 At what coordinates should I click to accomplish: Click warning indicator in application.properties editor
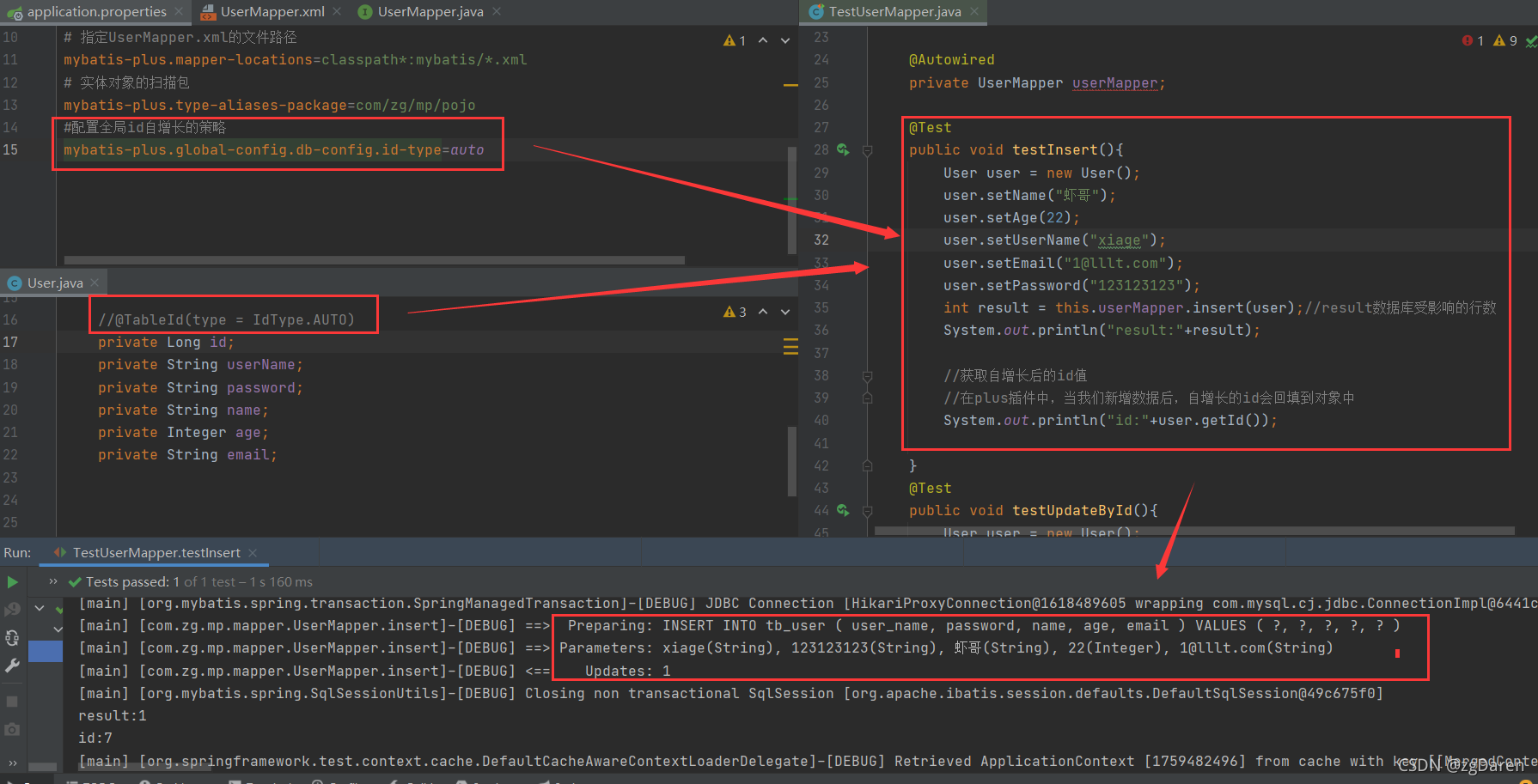[x=735, y=40]
